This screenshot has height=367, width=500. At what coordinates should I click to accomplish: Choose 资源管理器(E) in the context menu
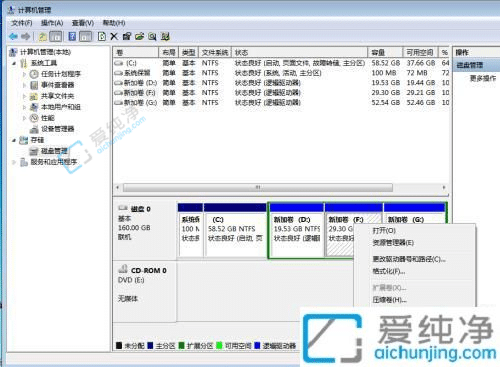[393, 243]
